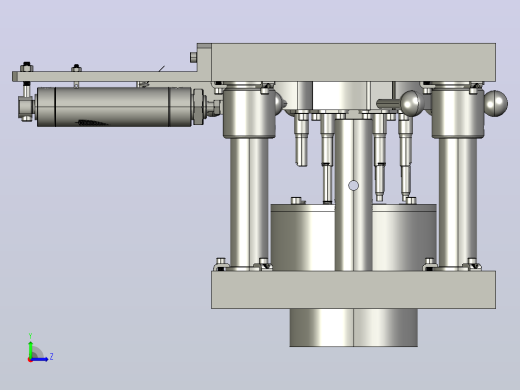Select the bottom base plate

coord(353,290)
